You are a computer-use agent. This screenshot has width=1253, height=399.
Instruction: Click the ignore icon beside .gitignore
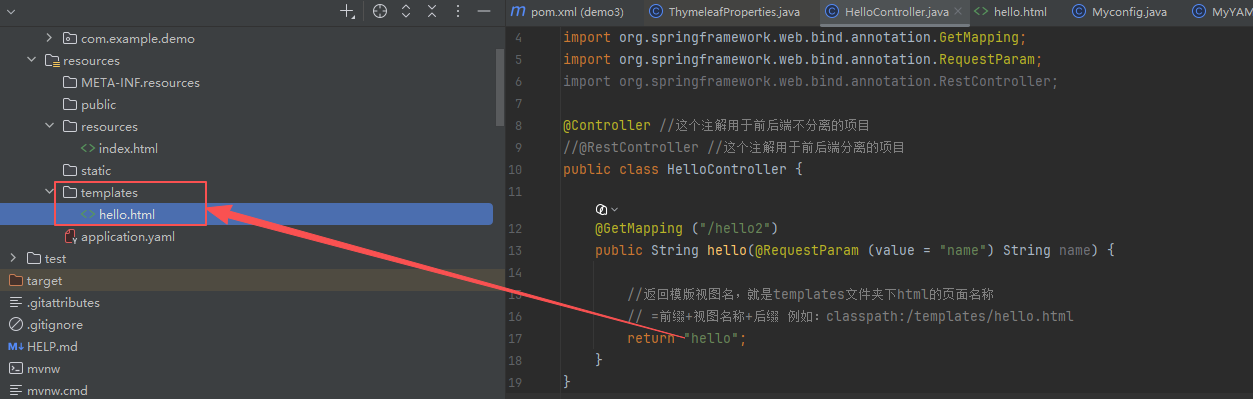tap(16, 325)
